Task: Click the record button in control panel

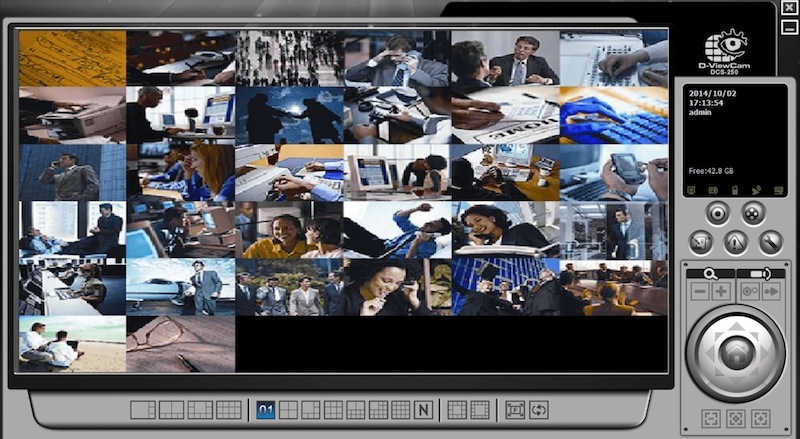Action: pyautogui.click(x=718, y=212)
